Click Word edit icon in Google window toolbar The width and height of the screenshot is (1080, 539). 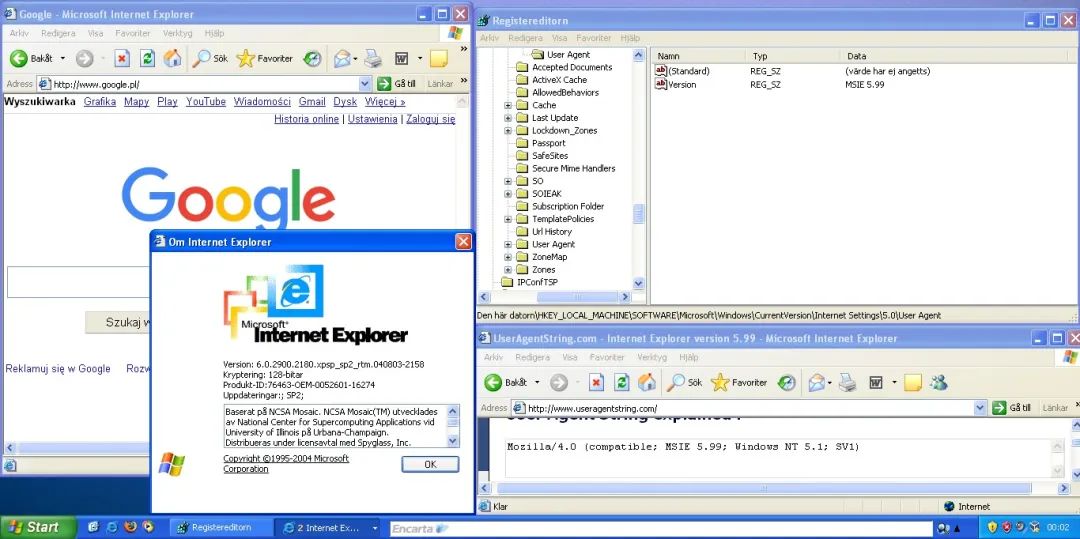(402, 59)
